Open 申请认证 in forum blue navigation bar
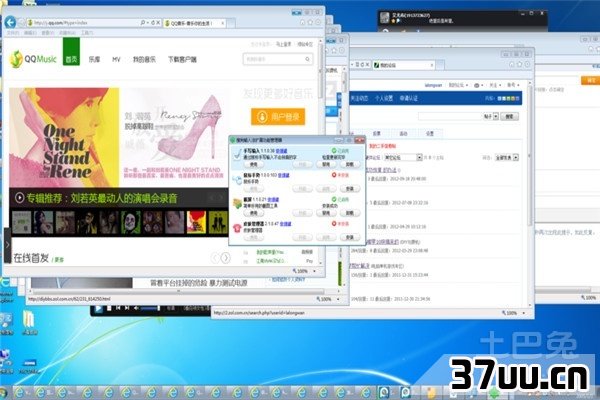 pyautogui.click(x=409, y=98)
